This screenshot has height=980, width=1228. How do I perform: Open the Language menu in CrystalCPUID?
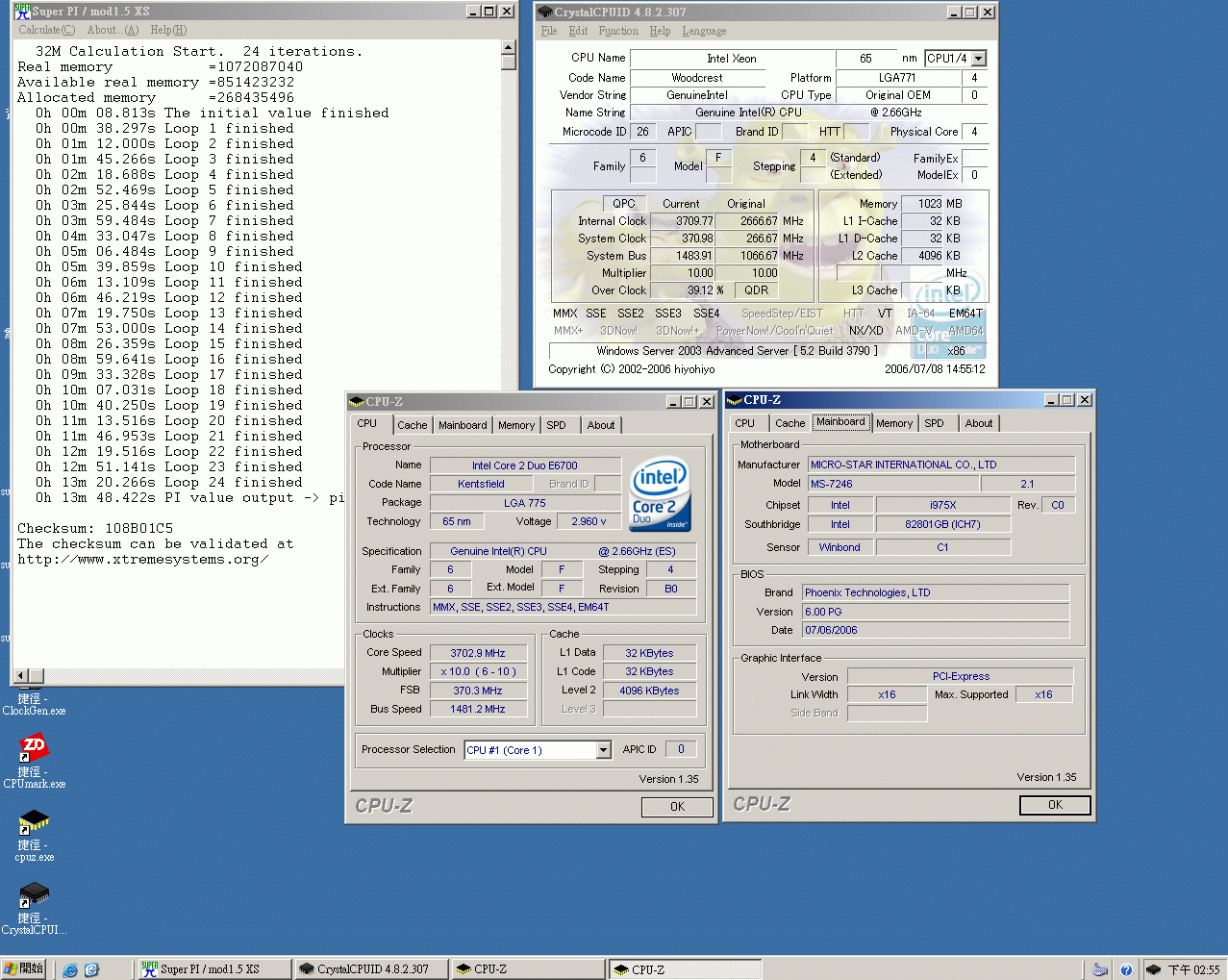click(x=704, y=31)
